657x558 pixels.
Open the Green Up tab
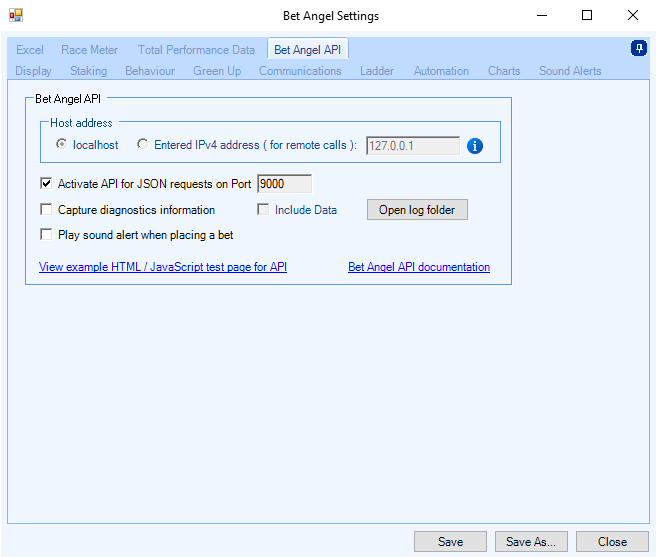(x=217, y=71)
